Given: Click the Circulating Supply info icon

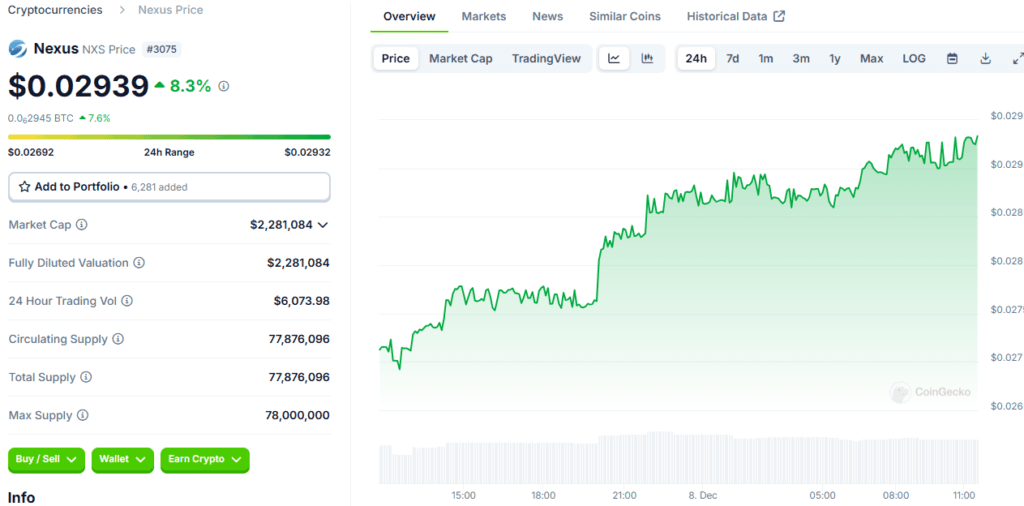Looking at the screenshot, I should [x=118, y=339].
